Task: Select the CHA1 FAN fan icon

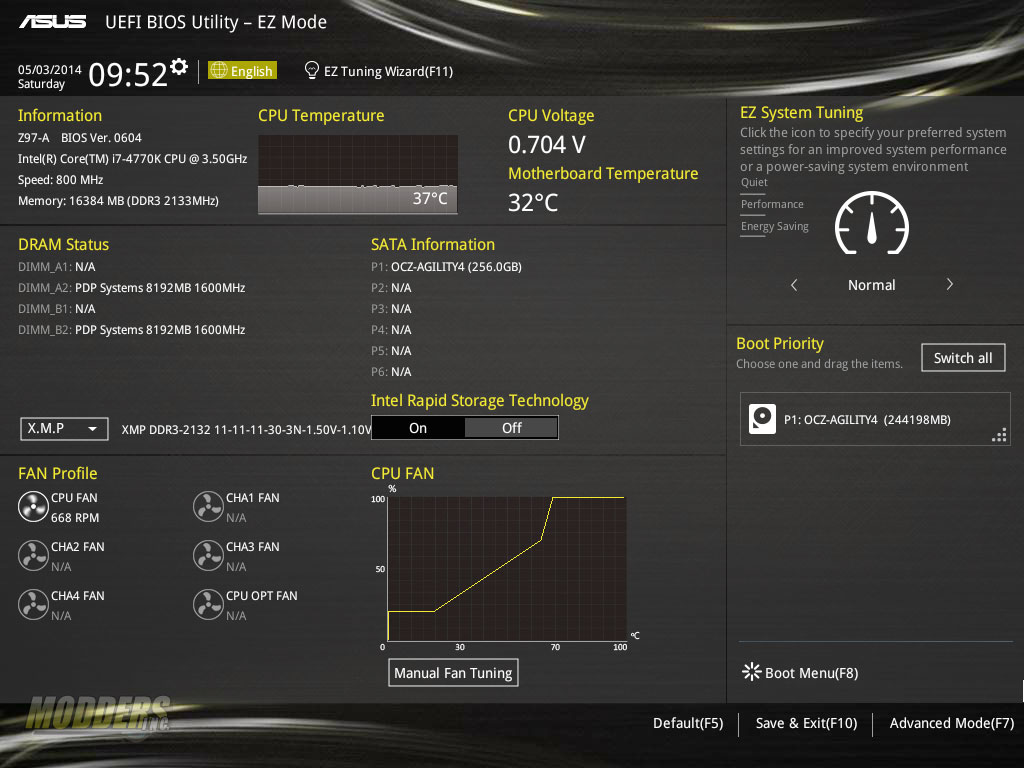Action: click(208, 507)
